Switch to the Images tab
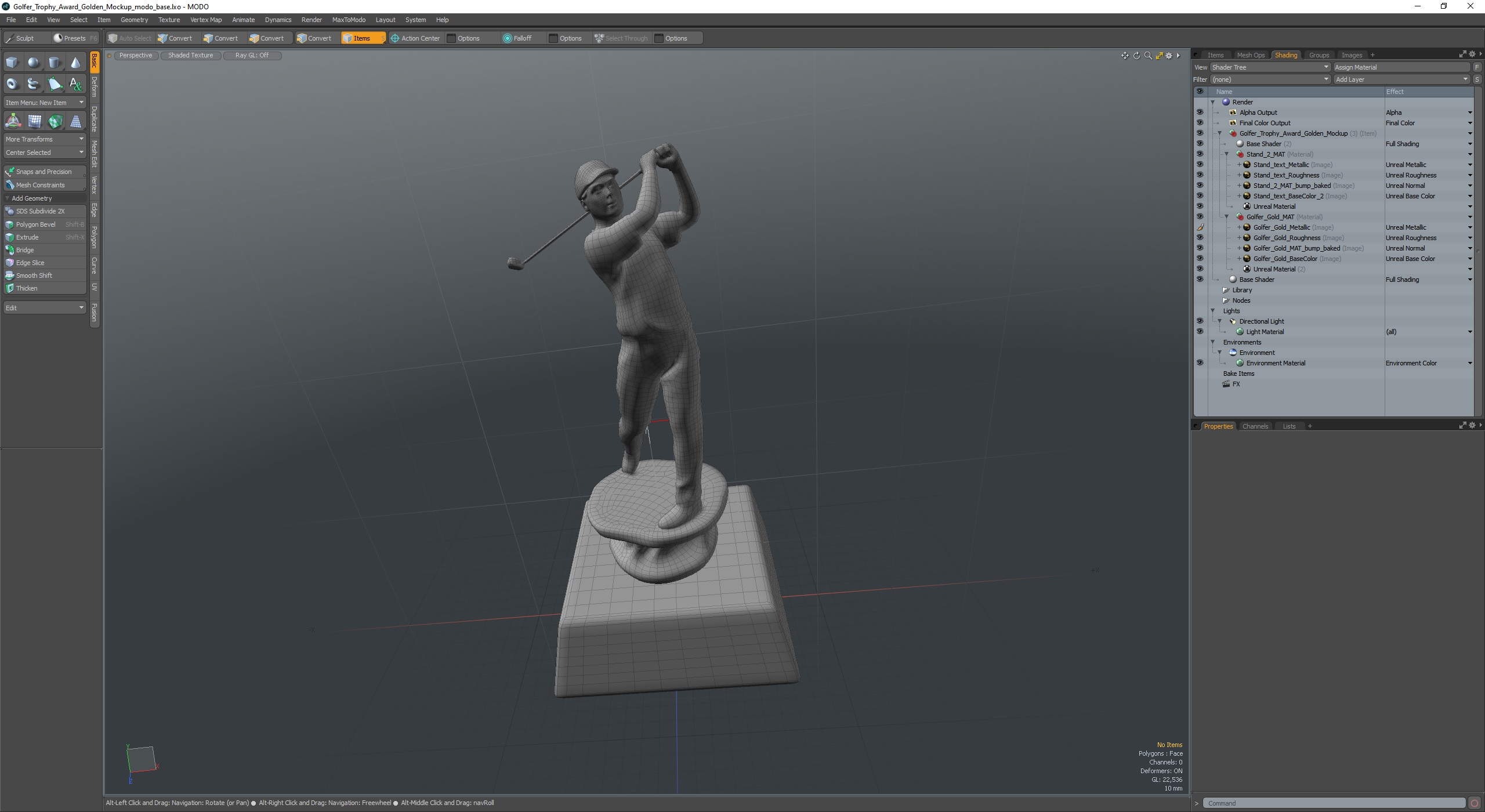1485x812 pixels. 1352,55
